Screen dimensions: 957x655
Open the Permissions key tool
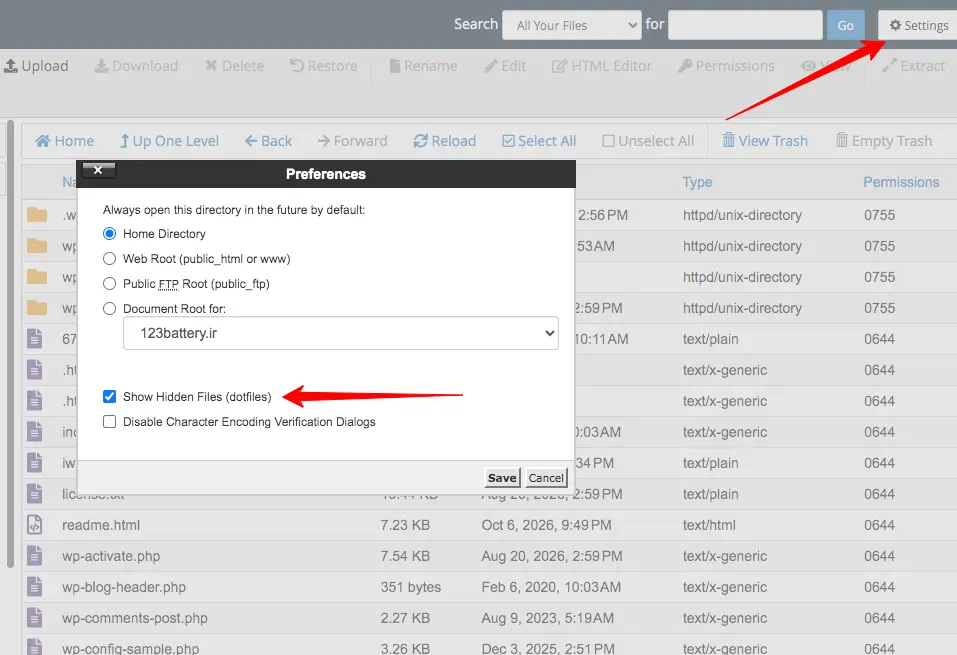point(726,66)
